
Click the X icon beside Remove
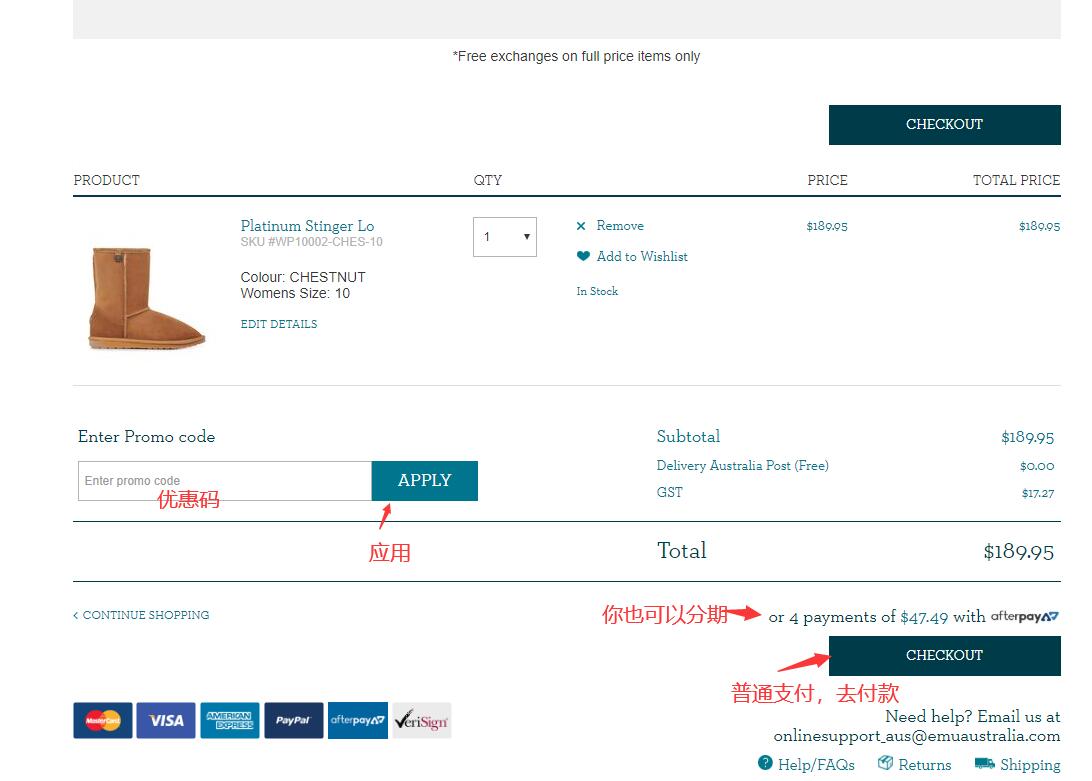coord(581,226)
